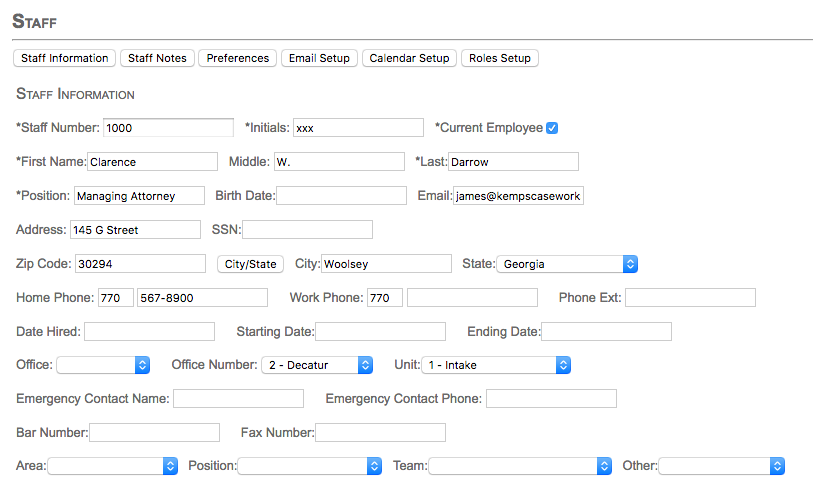This screenshot has width=813, height=494.
Task: Expand the Other dropdown
Action: point(722,466)
